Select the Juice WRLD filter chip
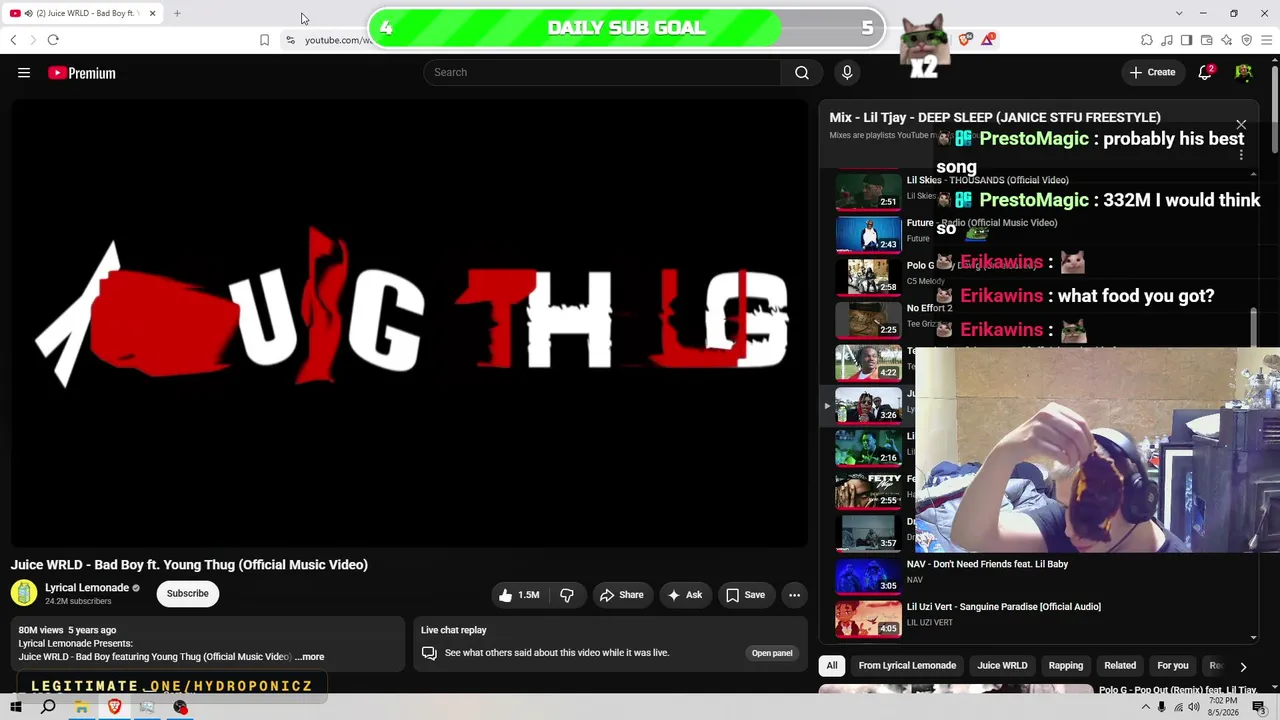The height and width of the screenshot is (720, 1280). tap(1002, 666)
